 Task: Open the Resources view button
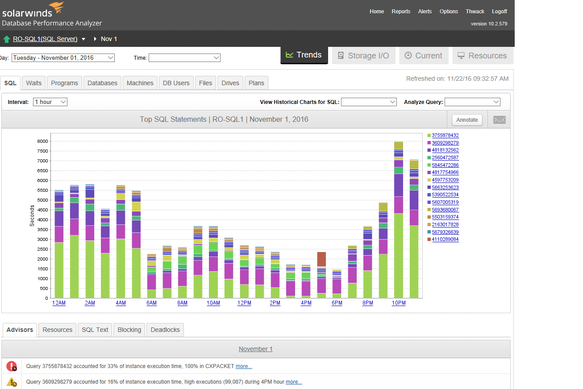pyautogui.click(x=483, y=56)
